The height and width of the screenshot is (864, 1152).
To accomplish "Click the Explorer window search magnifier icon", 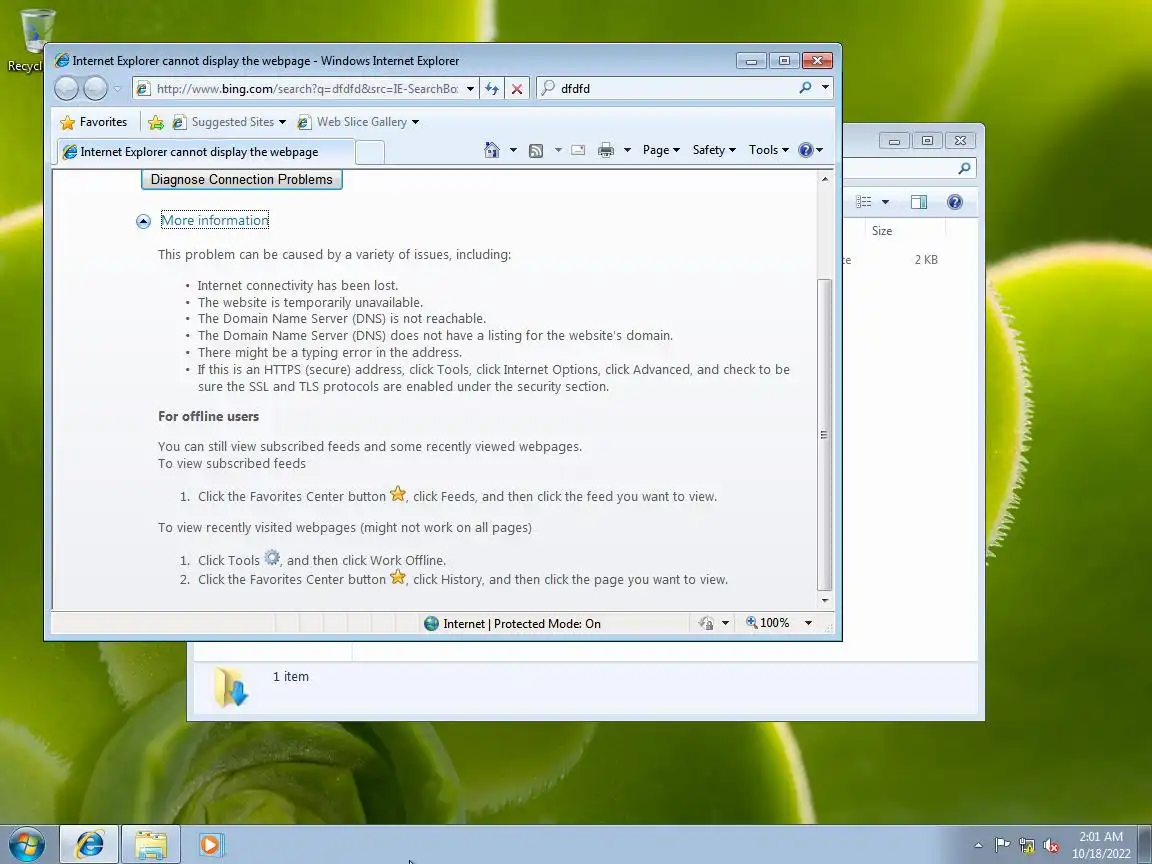I will pos(964,168).
